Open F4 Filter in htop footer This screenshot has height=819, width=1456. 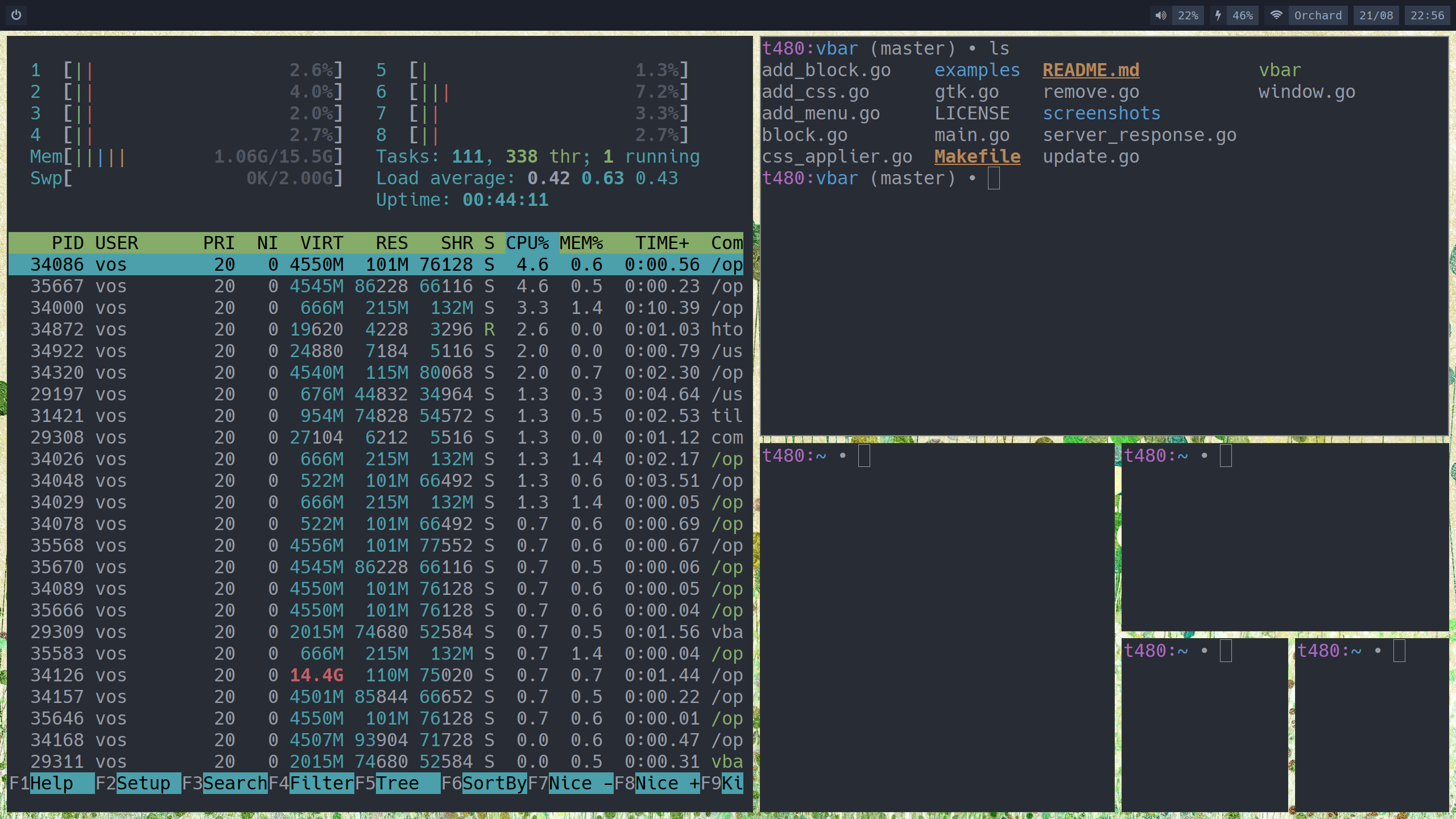(321, 783)
